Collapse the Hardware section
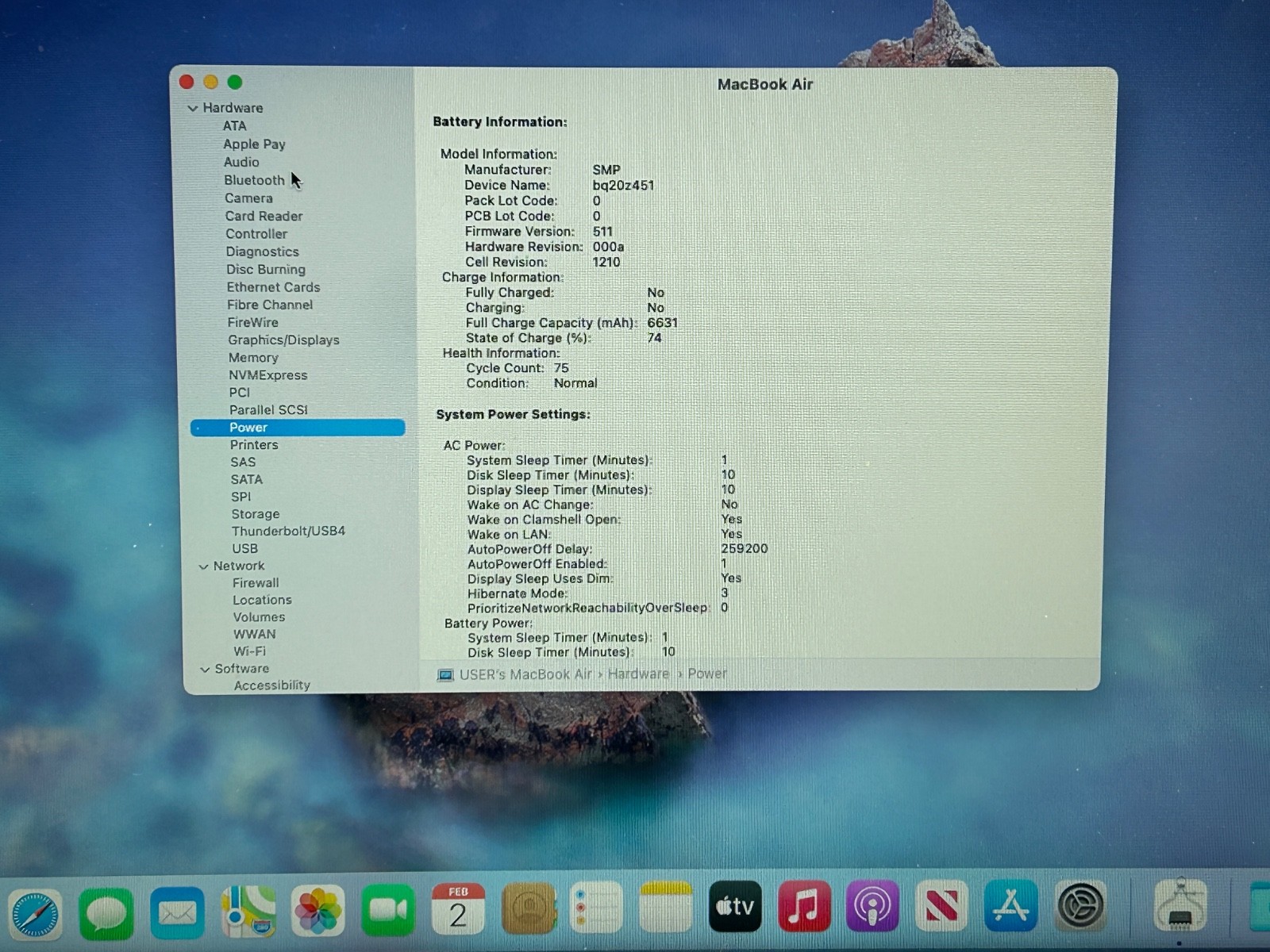This screenshot has height=952, width=1270. point(193,108)
